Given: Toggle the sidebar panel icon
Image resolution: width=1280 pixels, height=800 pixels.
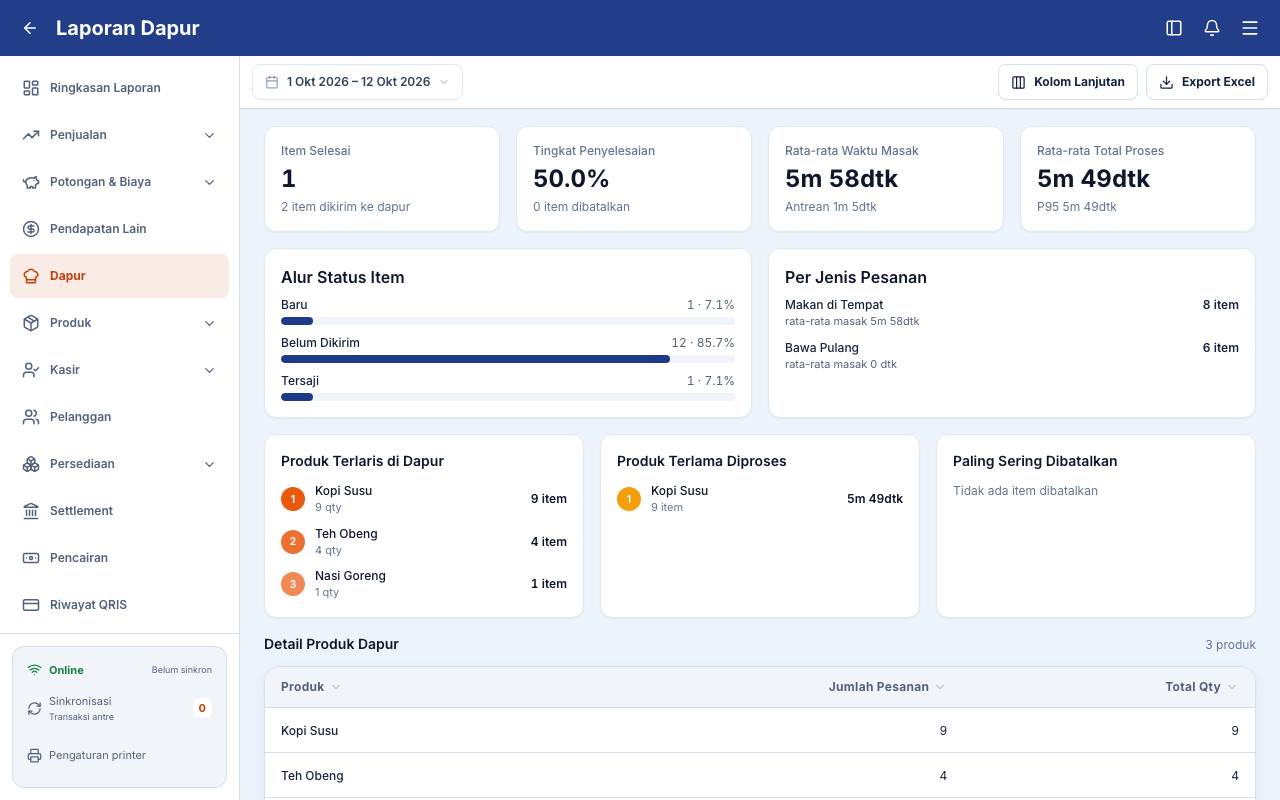Looking at the screenshot, I should point(1174,28).
